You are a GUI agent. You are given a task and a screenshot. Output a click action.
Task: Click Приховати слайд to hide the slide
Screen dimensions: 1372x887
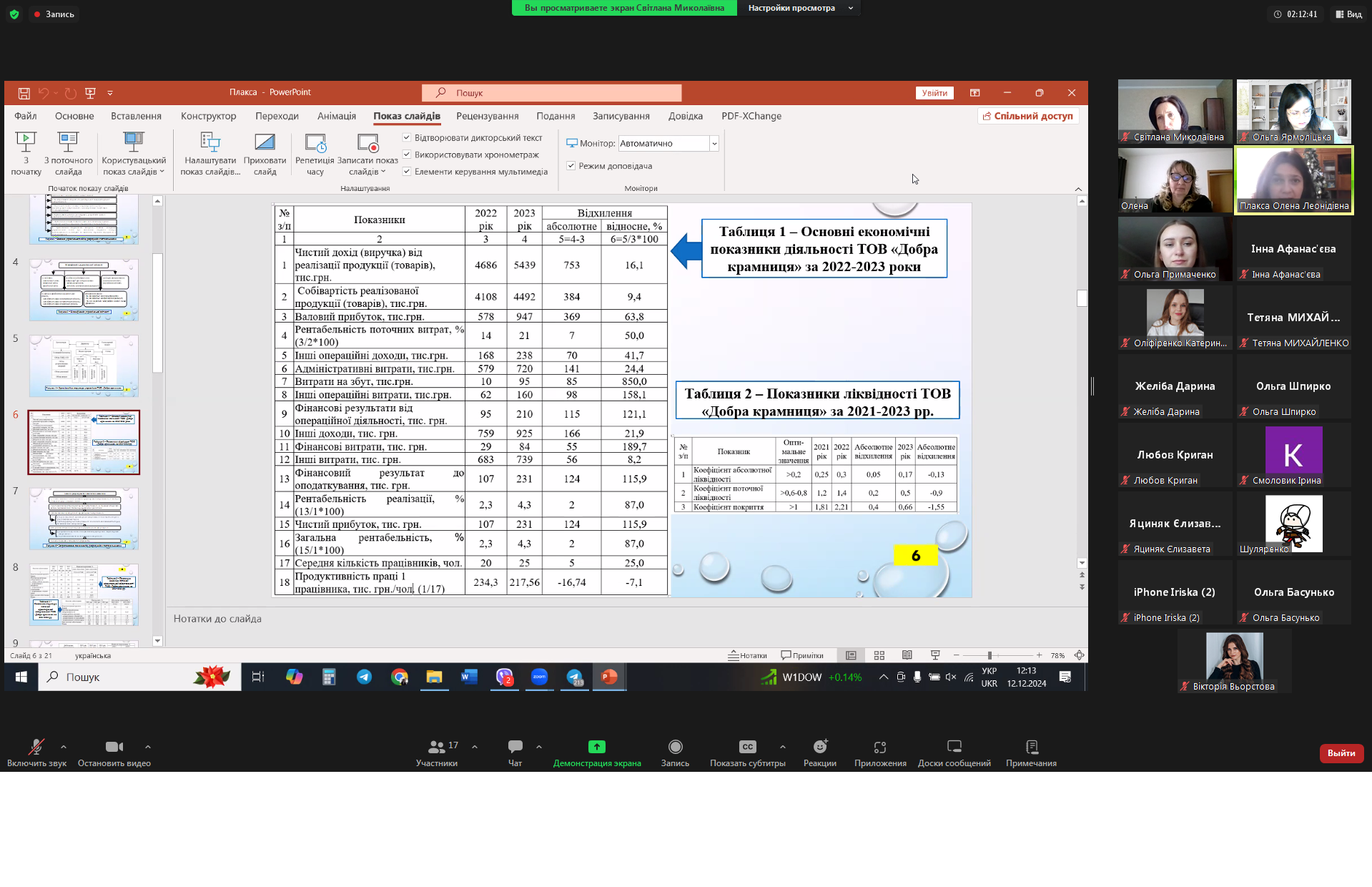tap(265, 153)
